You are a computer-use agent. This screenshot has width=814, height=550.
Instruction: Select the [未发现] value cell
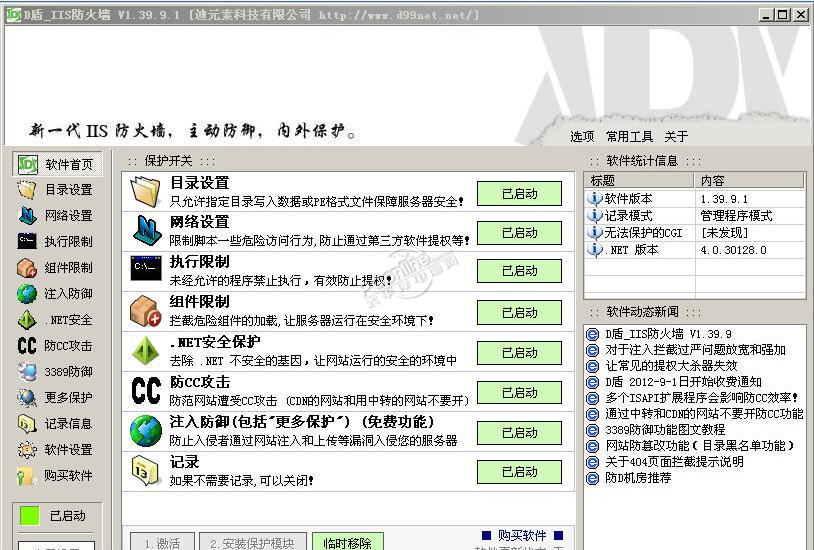point(725,233)
